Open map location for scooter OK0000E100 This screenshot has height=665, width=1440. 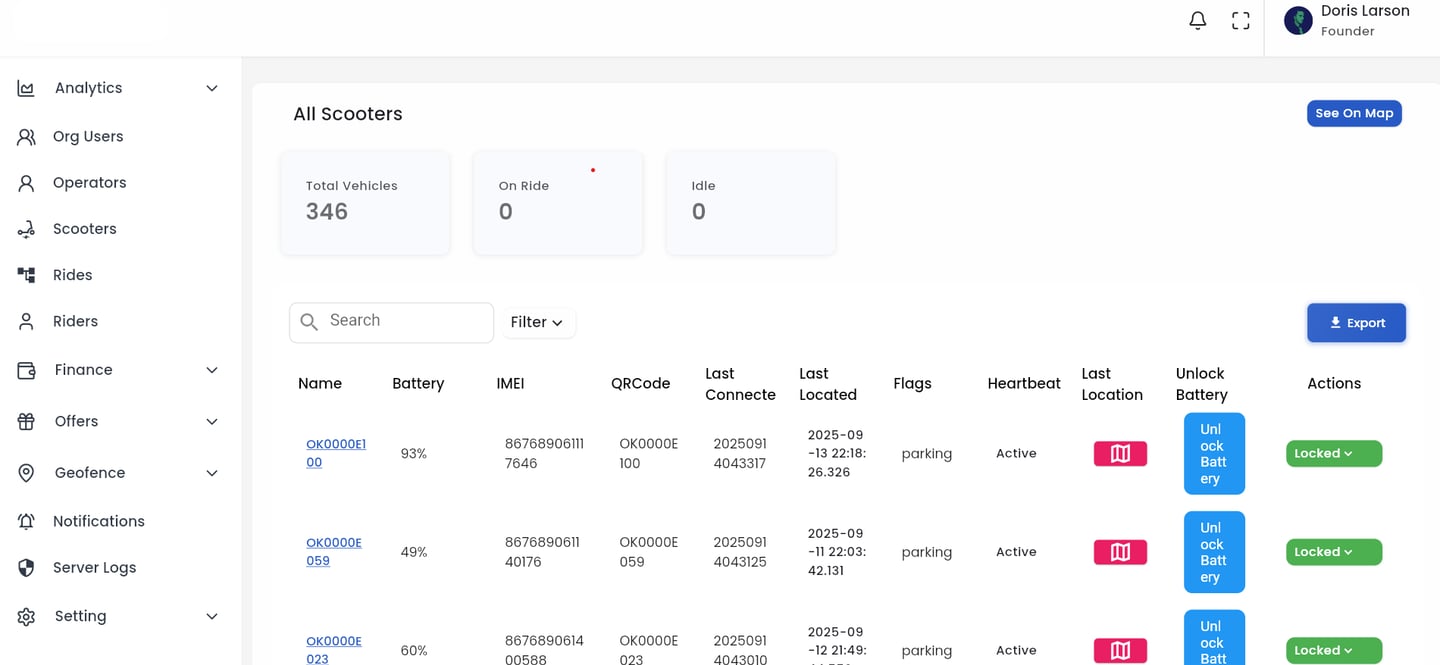[x=1120, y=454]
